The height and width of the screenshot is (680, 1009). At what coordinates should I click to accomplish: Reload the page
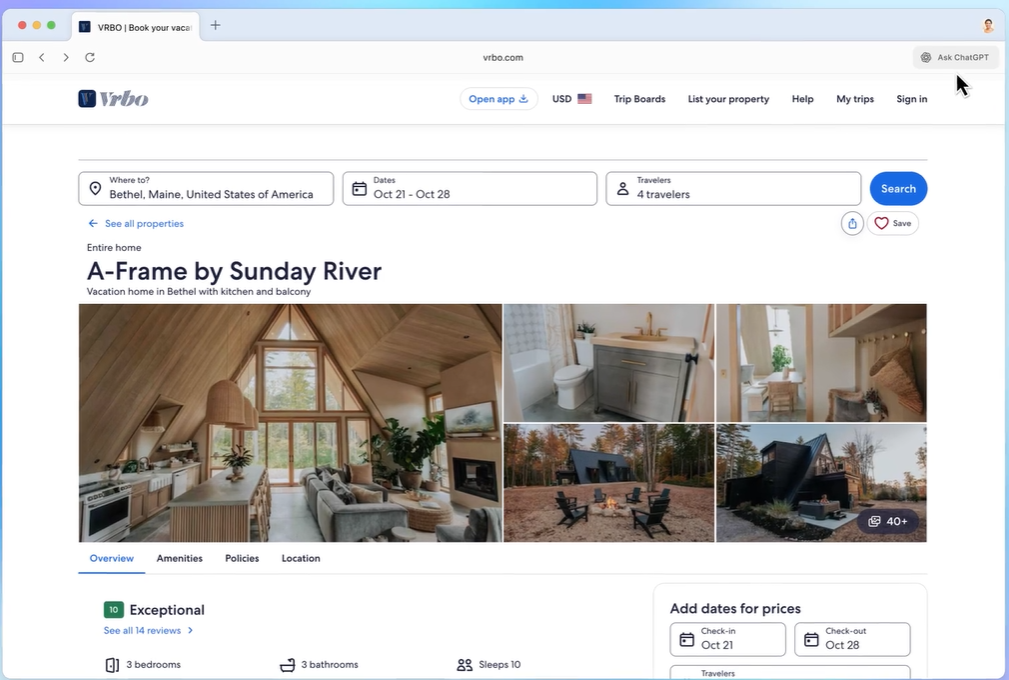[90, 57]
